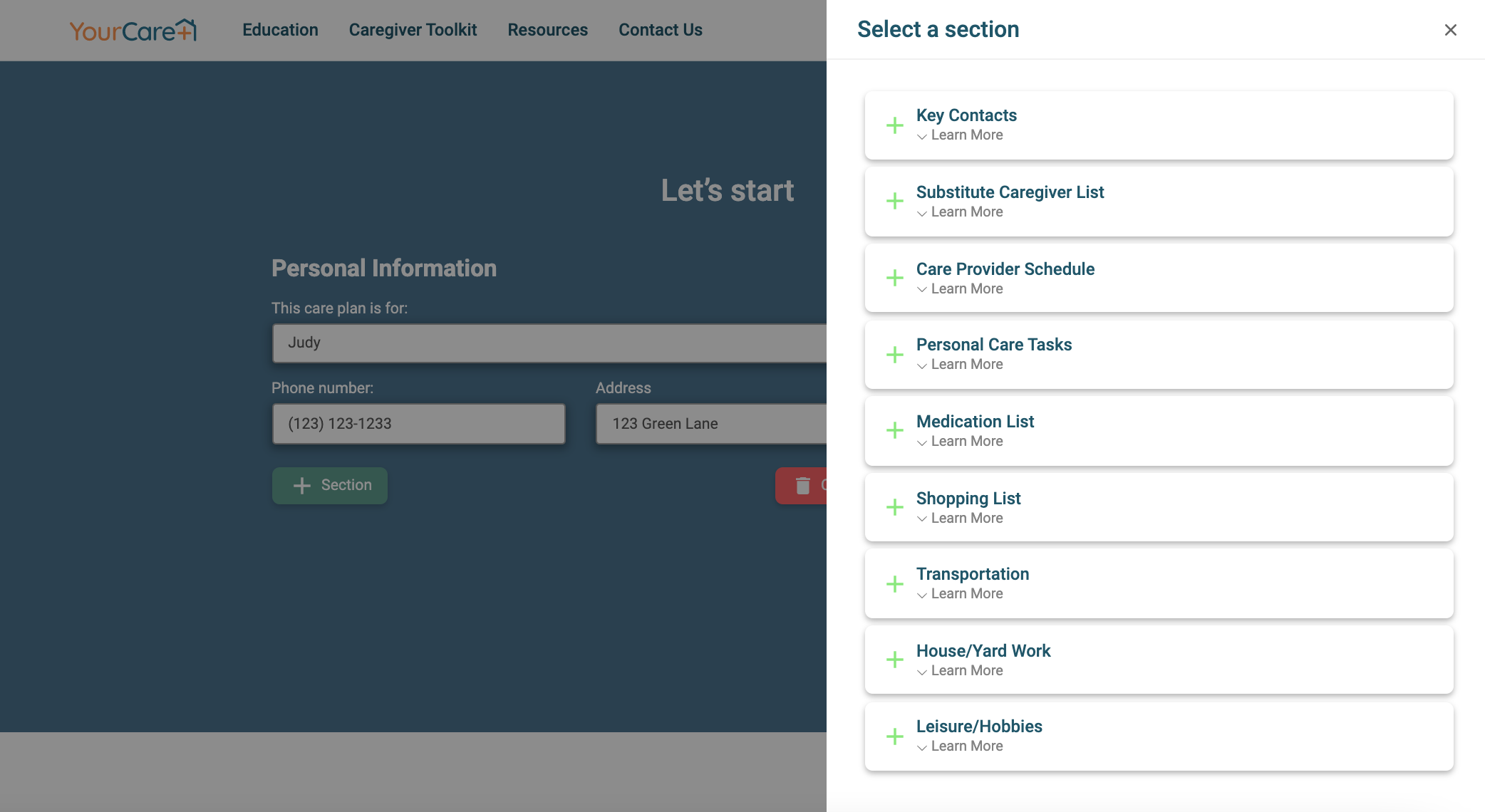Click the Address field with 123 Green Lane
Screen dimensions: 1485x812
(x=711, y=424)
